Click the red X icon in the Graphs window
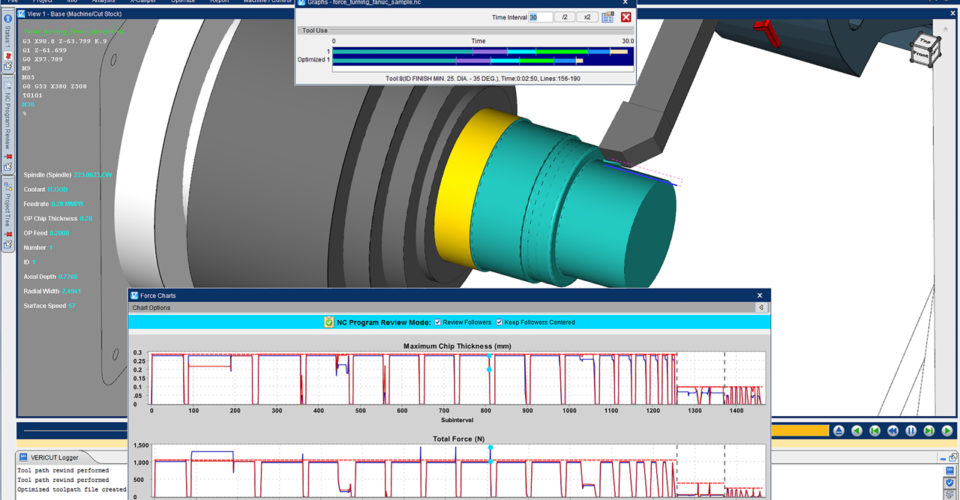 [x=626, y=17]
